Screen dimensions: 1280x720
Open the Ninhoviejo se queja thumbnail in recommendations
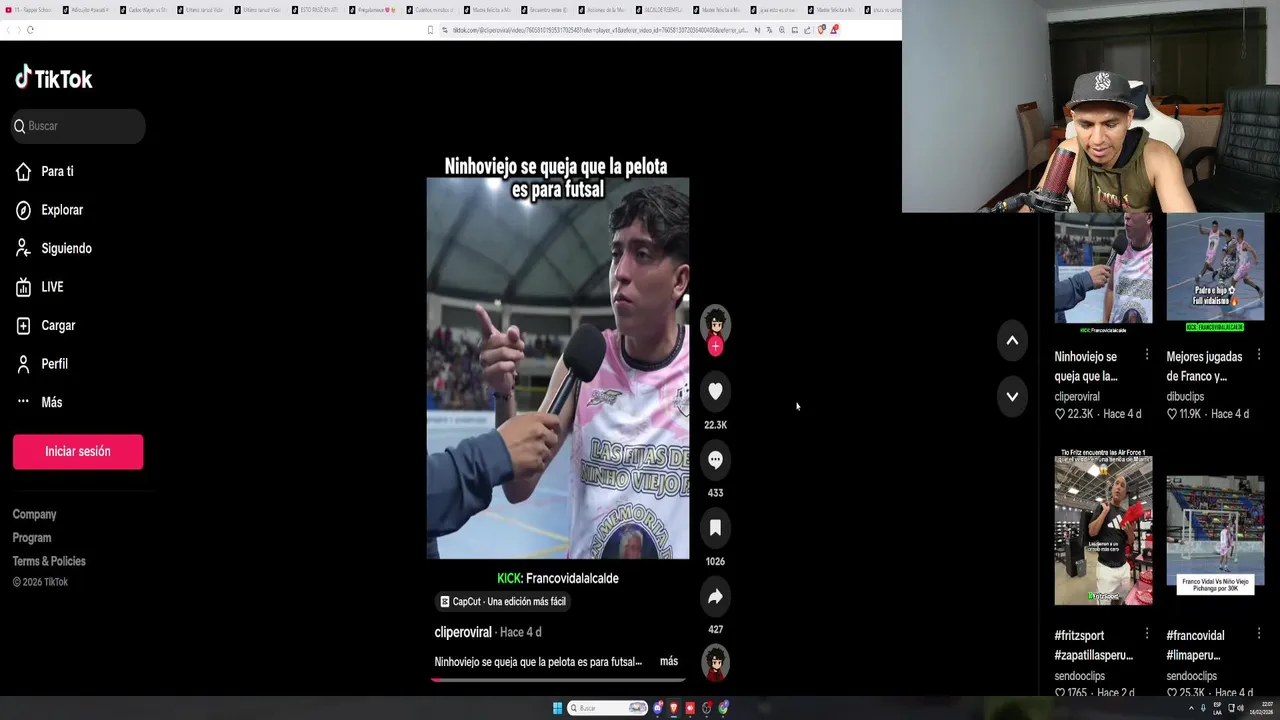[x=1103, y=273]
